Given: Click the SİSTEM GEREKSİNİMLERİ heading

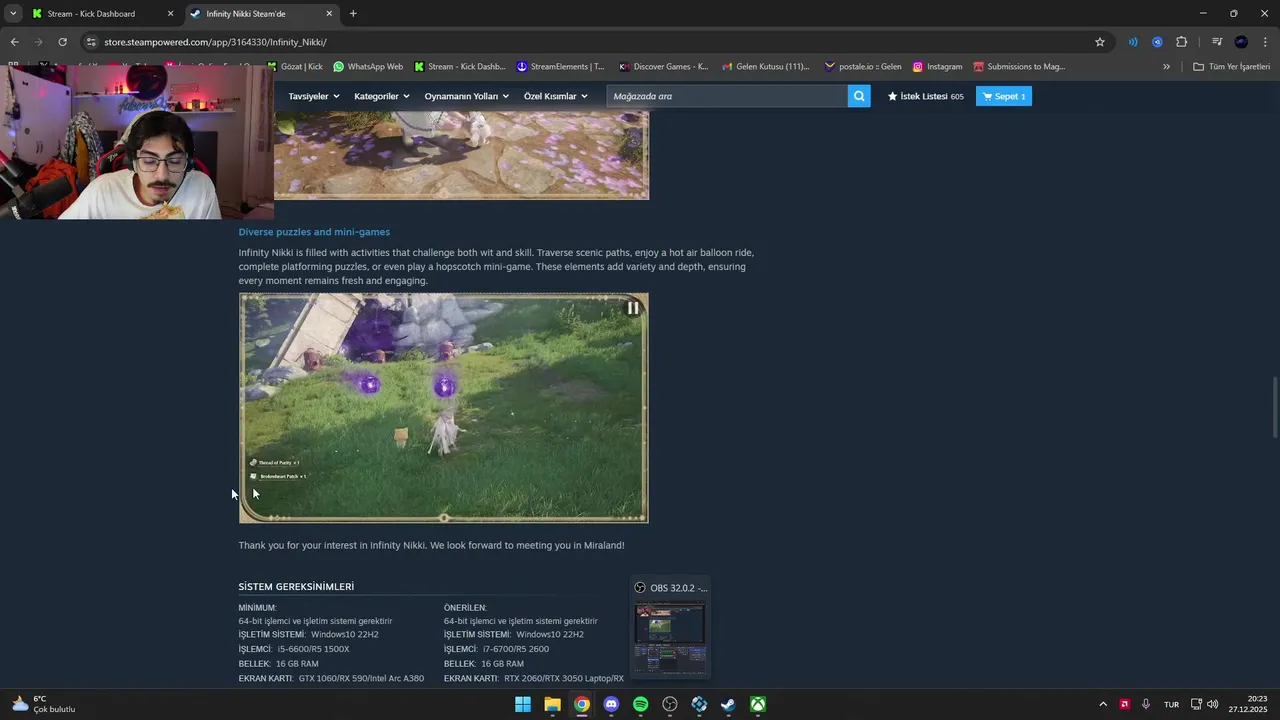Looking at the screenshot, I should click(x=296, y=587).
